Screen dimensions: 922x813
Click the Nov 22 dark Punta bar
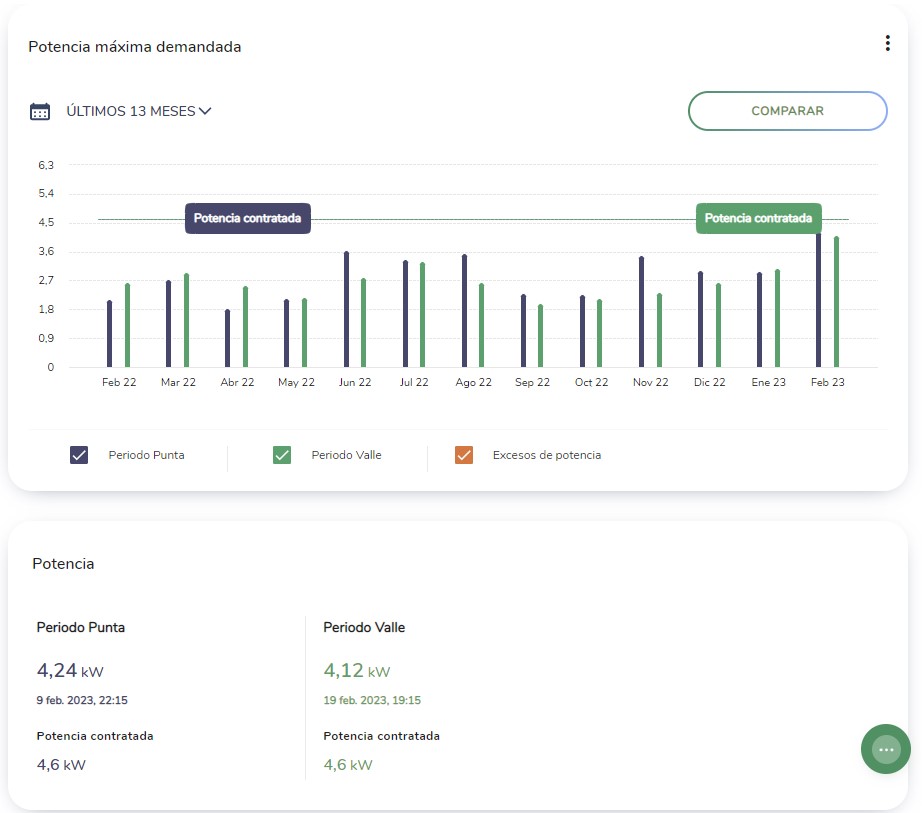coord(642,312)
